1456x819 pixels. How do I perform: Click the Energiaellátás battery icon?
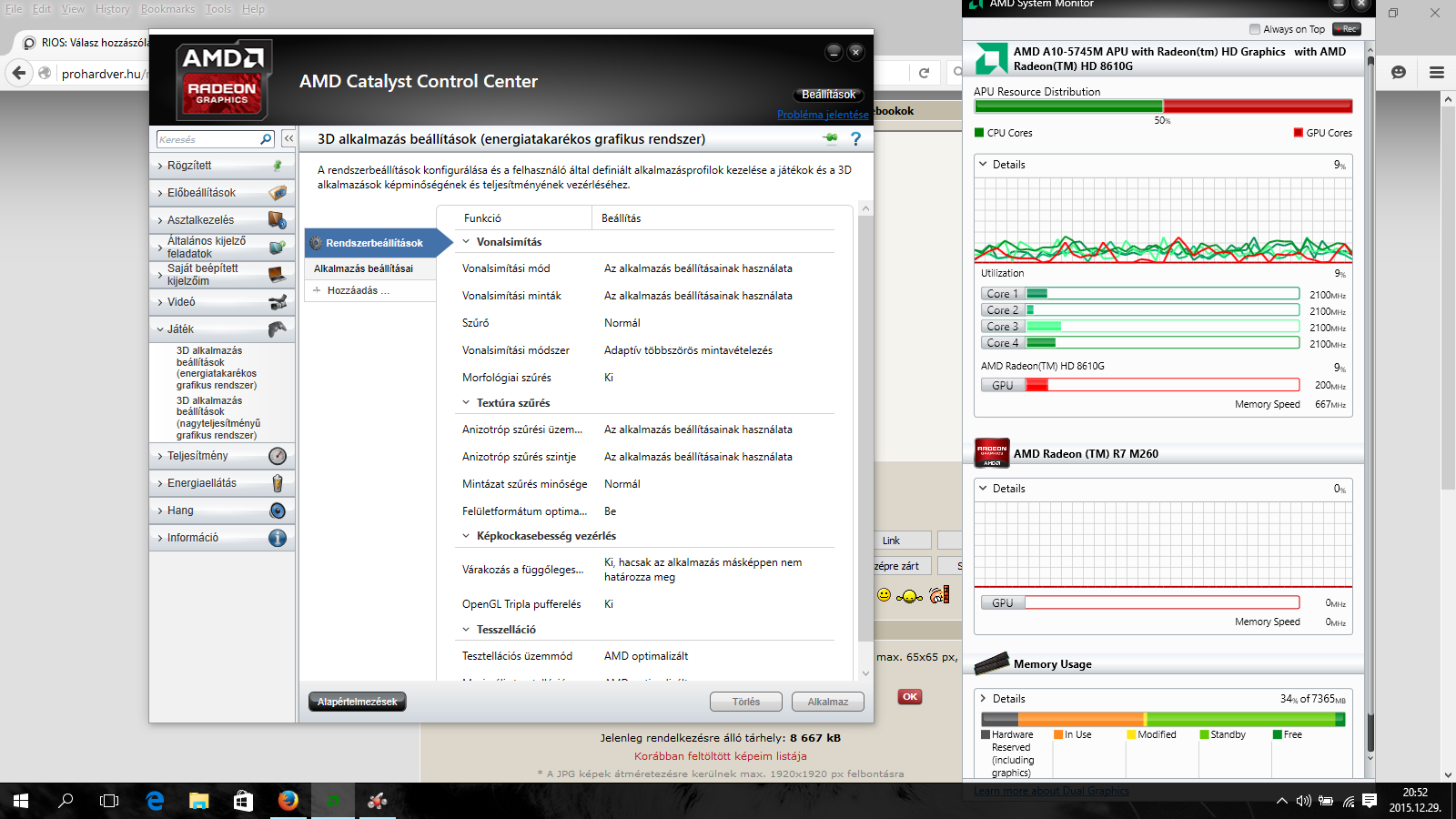(x=278, y=483)
